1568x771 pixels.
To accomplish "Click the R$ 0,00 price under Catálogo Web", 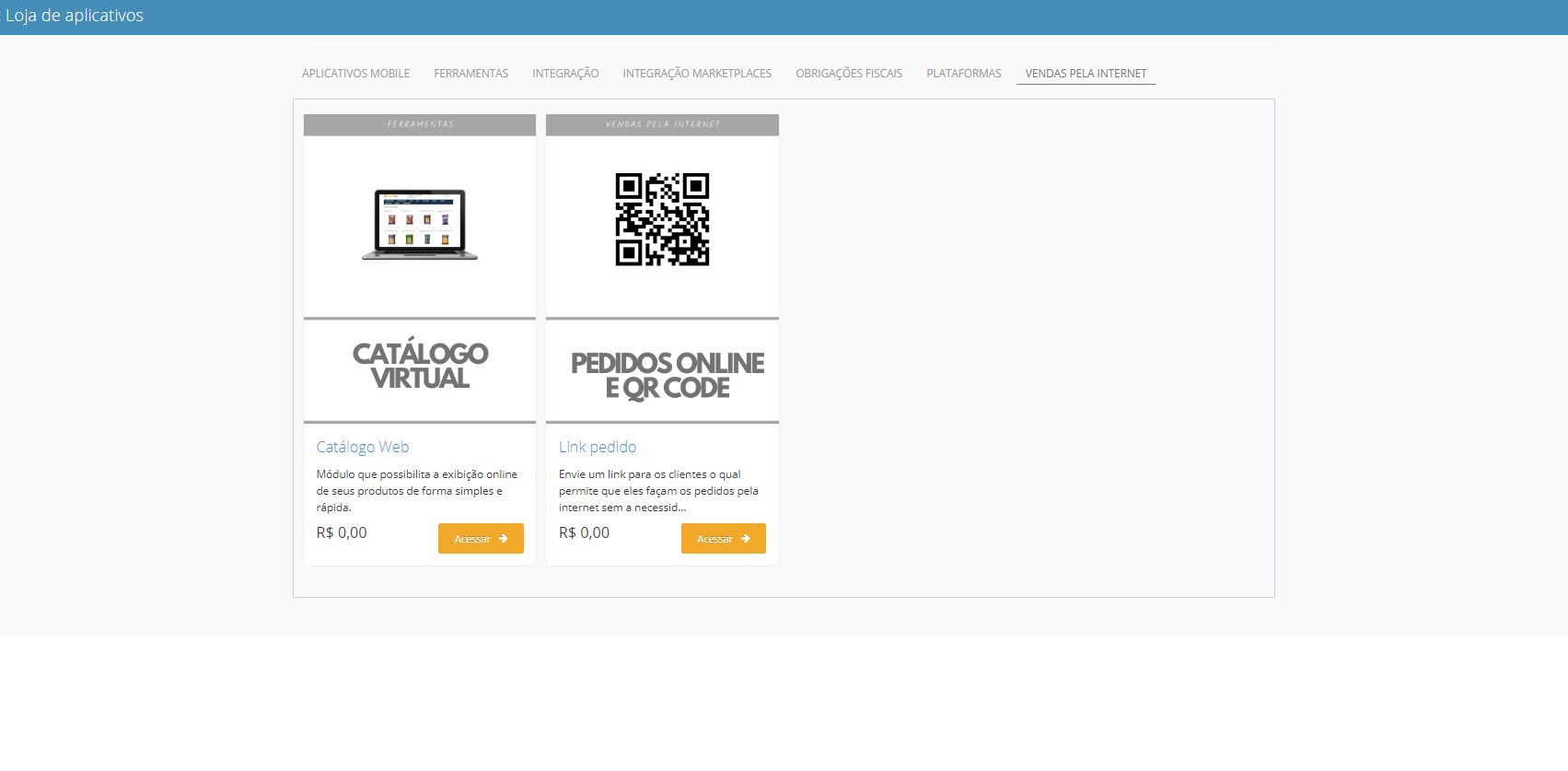I will [x=342, y=532].
